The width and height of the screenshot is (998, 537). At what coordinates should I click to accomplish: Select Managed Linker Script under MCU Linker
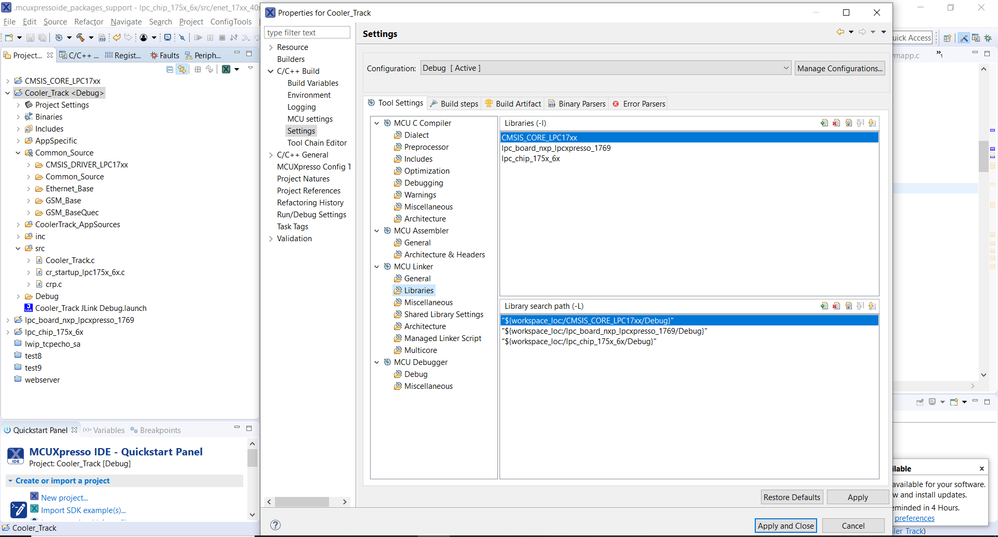(442, 338)
